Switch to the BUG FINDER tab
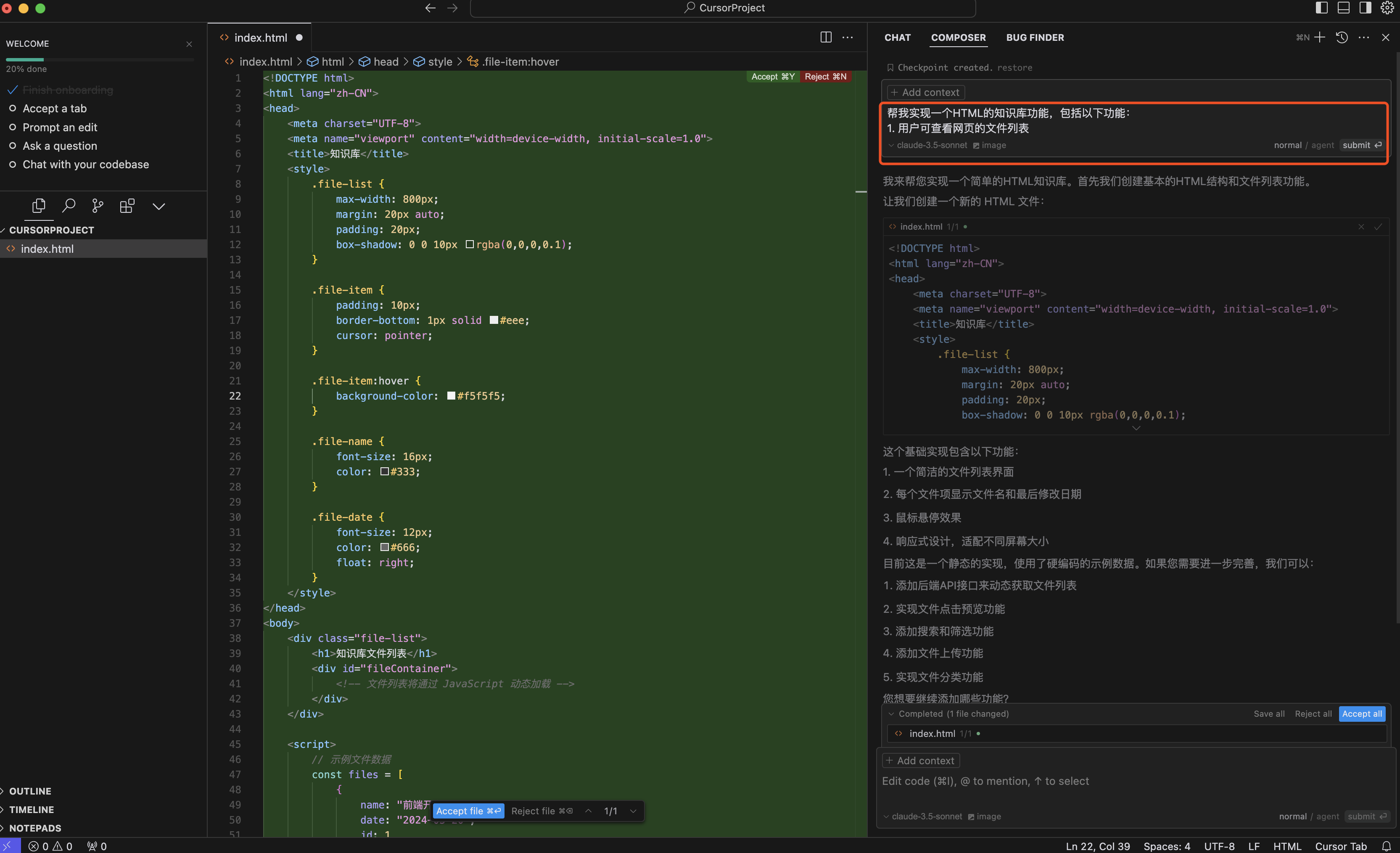 pyautogui.click(x=1035, y=37)
